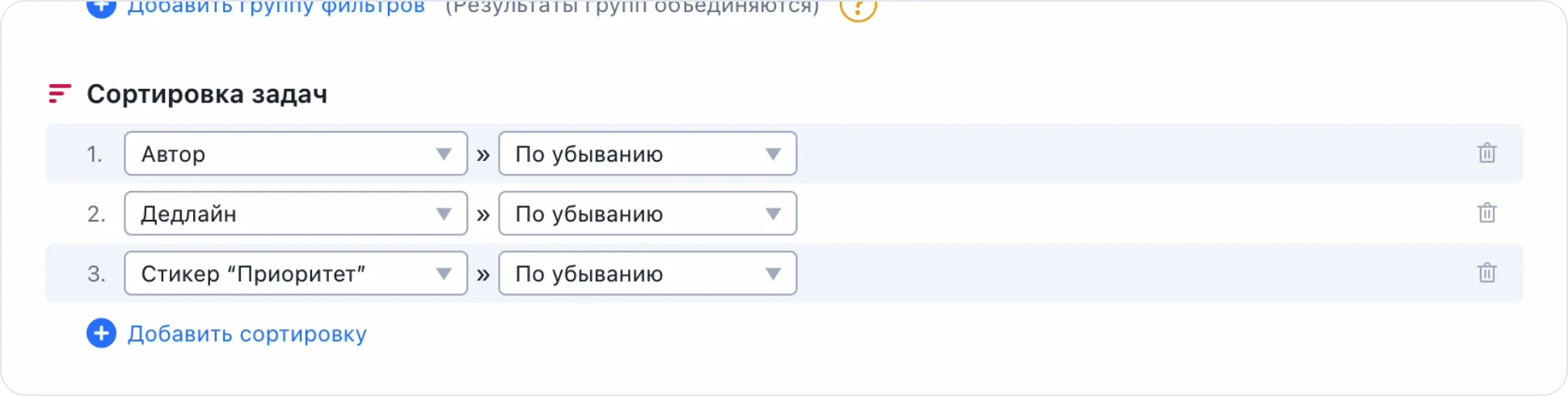
Task: Click row number 3 in sorting list
Action: [x=96, y=274]
